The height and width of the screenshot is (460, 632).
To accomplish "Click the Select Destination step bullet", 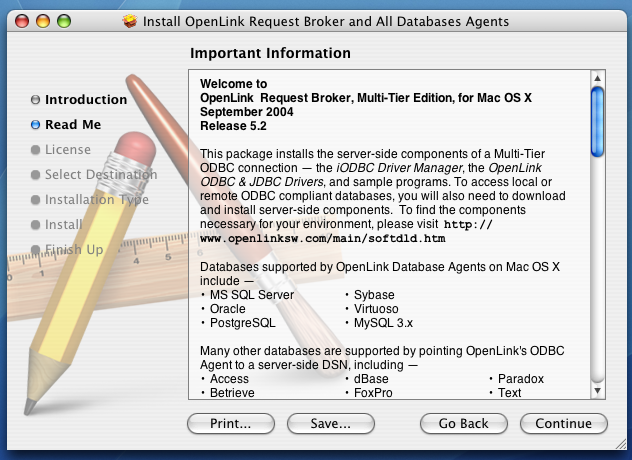I will coord(35,175).
